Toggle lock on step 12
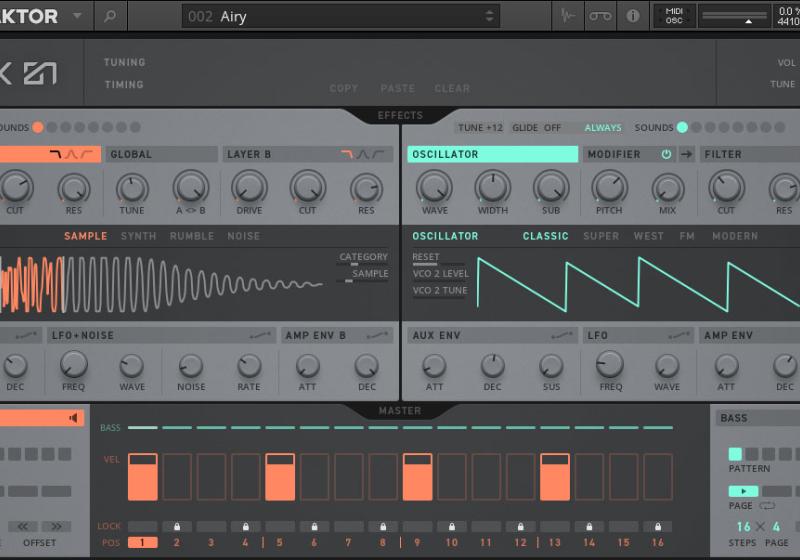 [x=520, y=526]
